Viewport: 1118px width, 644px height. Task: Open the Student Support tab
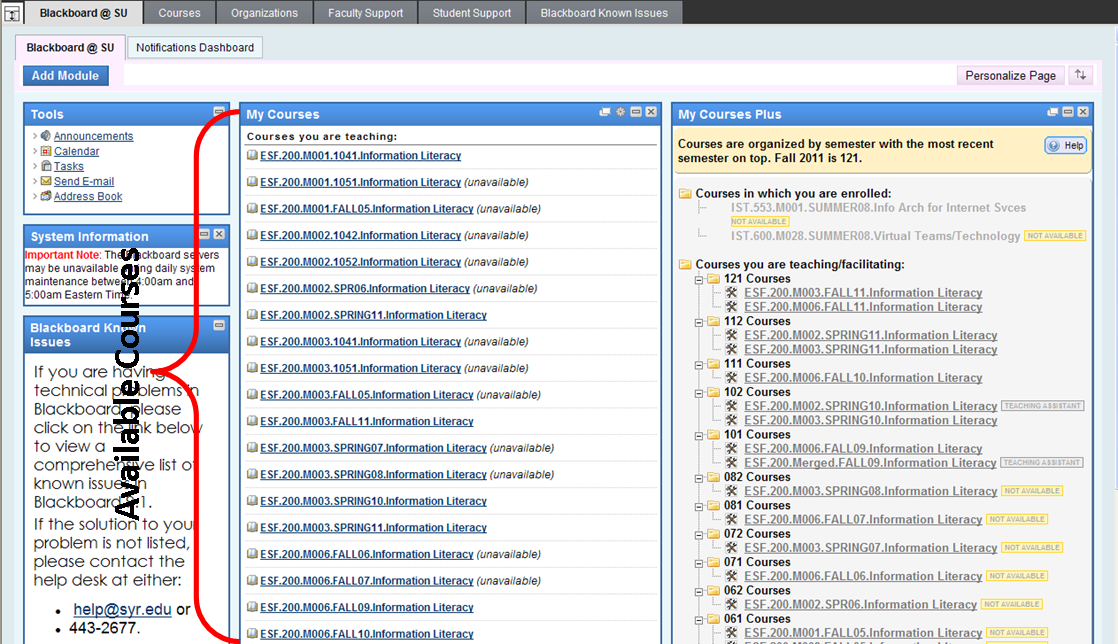pyautogui.click(x=471, y=12)
